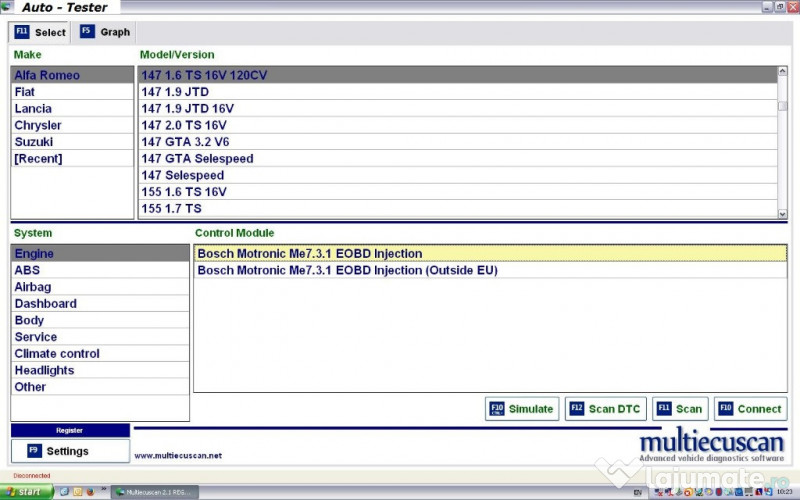
Task: Select the Dashboard system
Action: (100, 304)
